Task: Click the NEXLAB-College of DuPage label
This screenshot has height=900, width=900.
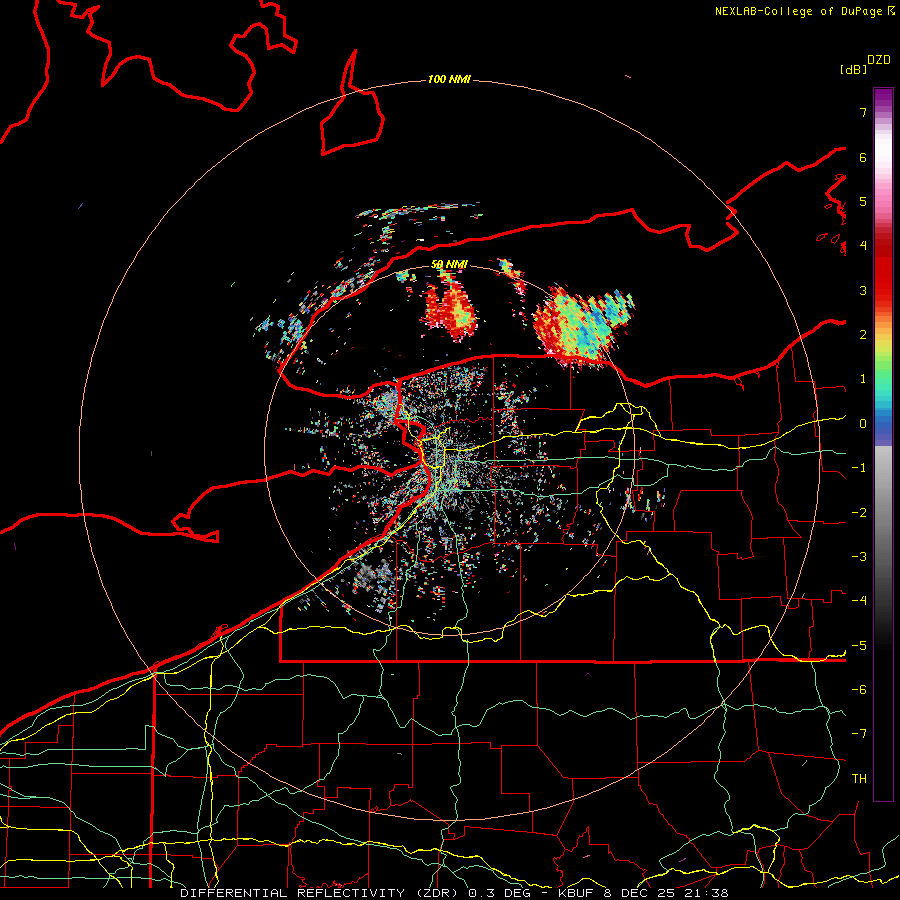Action: pyautogui.click(x=800, y=11)
